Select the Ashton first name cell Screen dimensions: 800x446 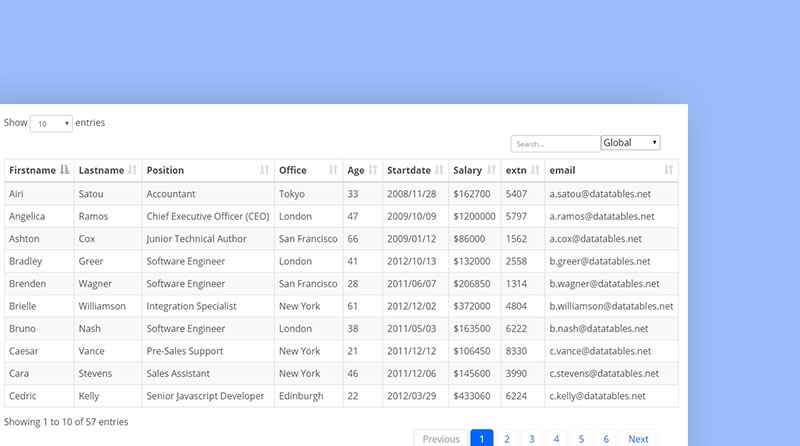(x=39, y=239)
